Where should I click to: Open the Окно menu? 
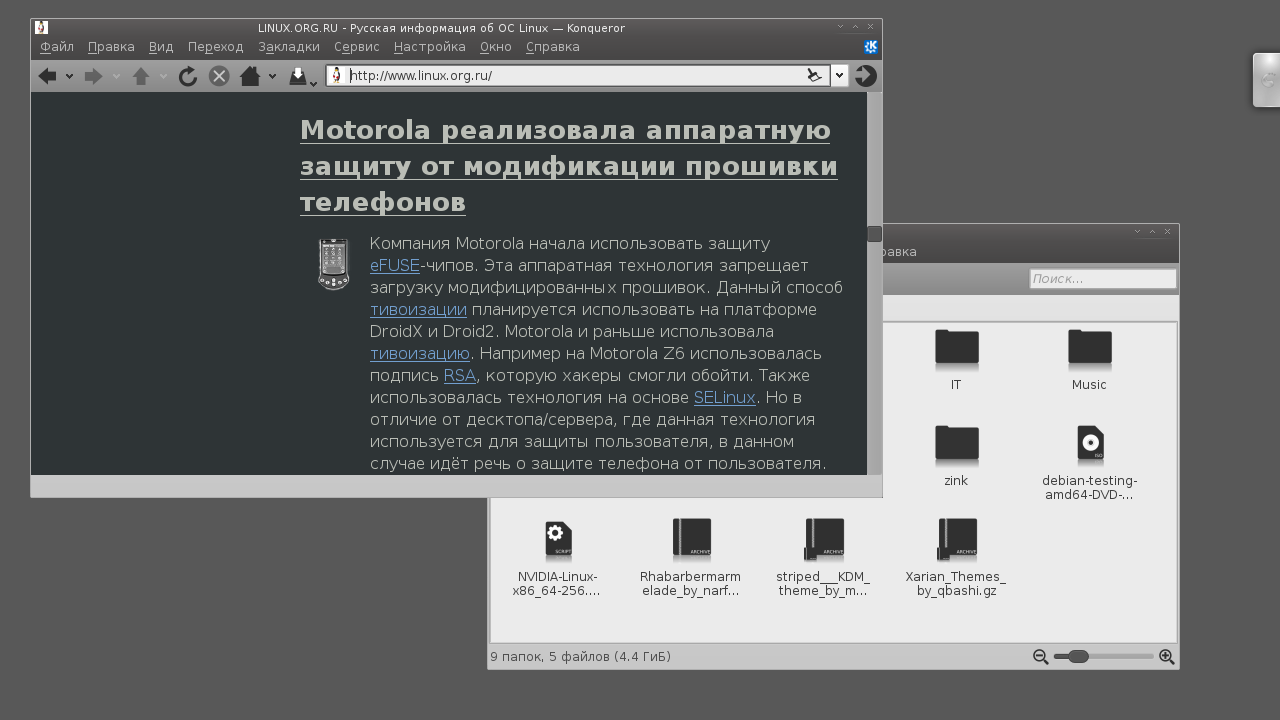pos(496,47)
